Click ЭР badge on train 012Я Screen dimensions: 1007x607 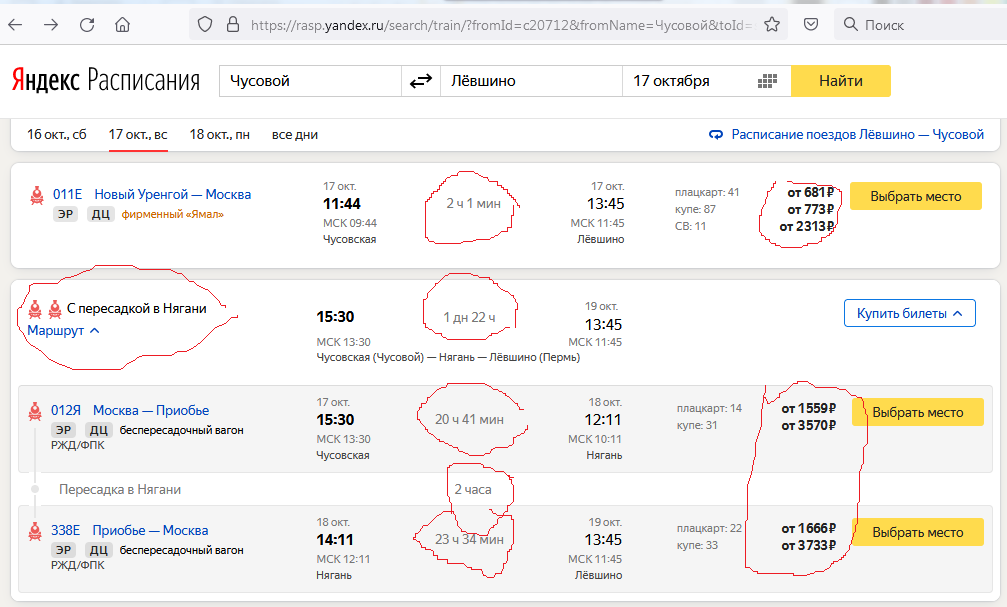64,430
